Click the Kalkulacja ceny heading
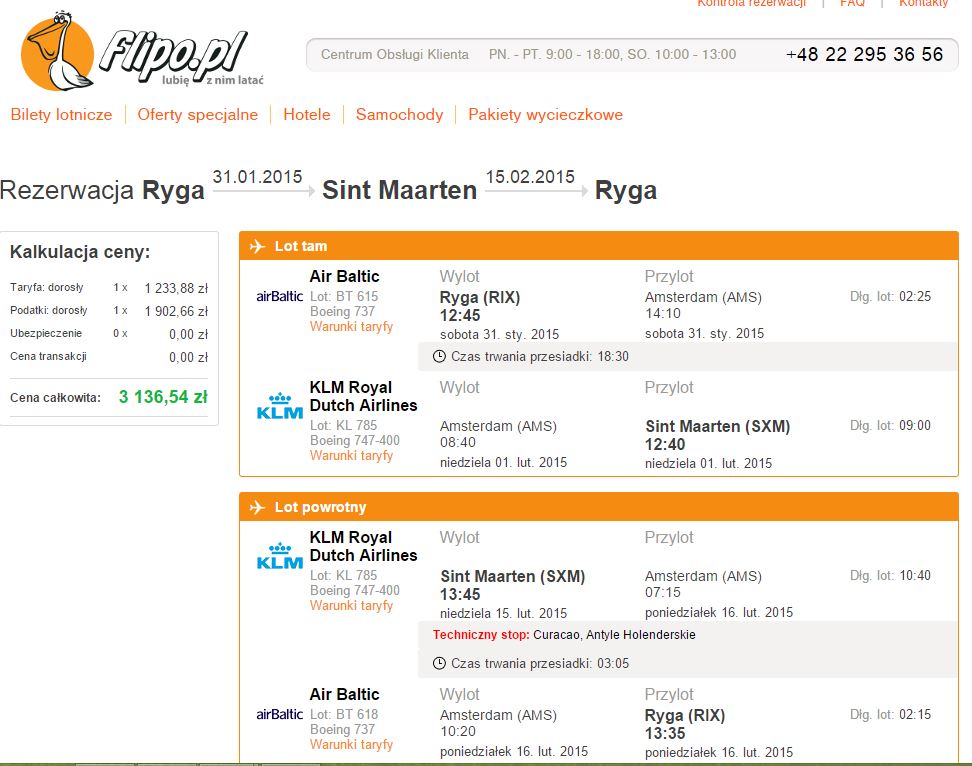This screenshot has width=972, height=766. click(80, 252)
